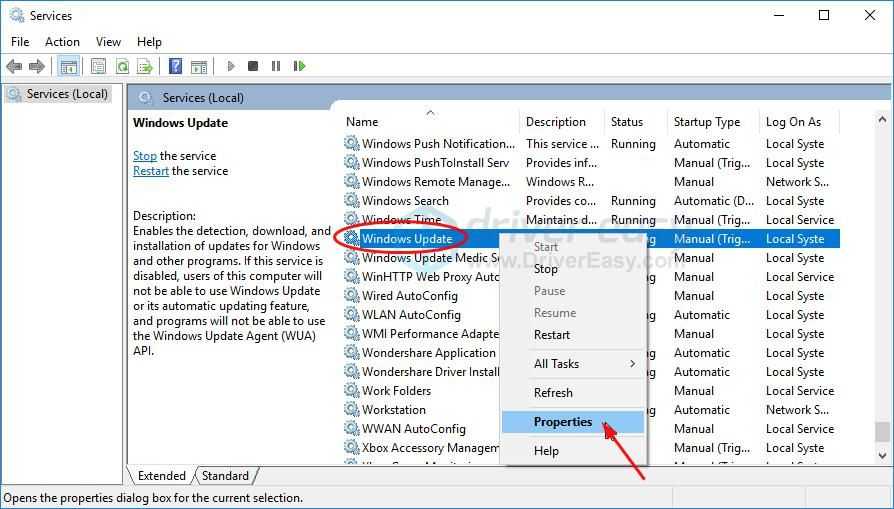This screenshot has height=509, width=894.
Task: Click the Stop Service square icon
Action: tap(253, 67)
